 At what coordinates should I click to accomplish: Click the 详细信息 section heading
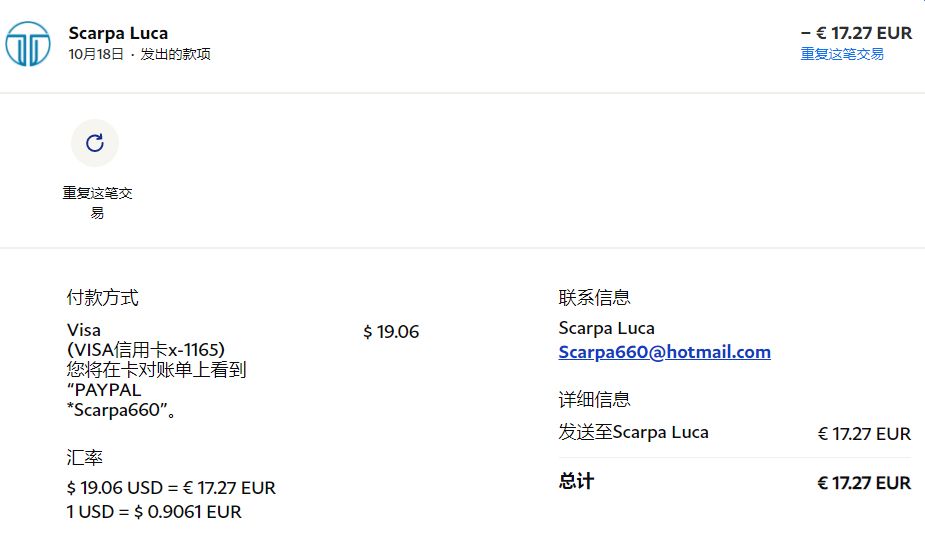pos(594,399)
